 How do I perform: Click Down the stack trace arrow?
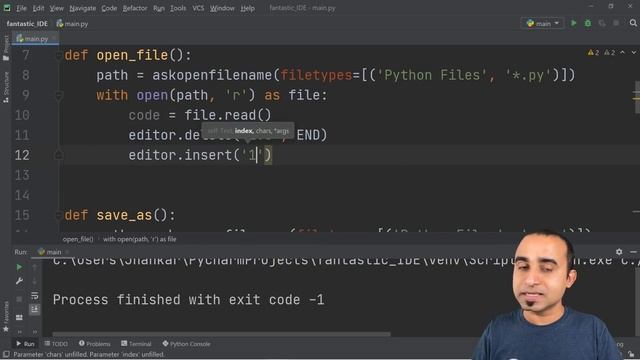(35, 281)
